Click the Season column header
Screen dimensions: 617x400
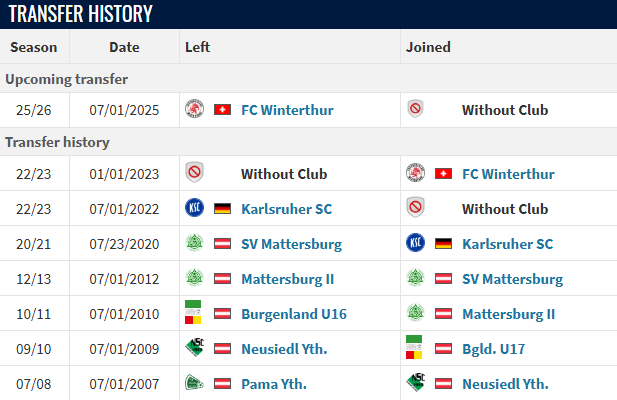pos(34,47)
